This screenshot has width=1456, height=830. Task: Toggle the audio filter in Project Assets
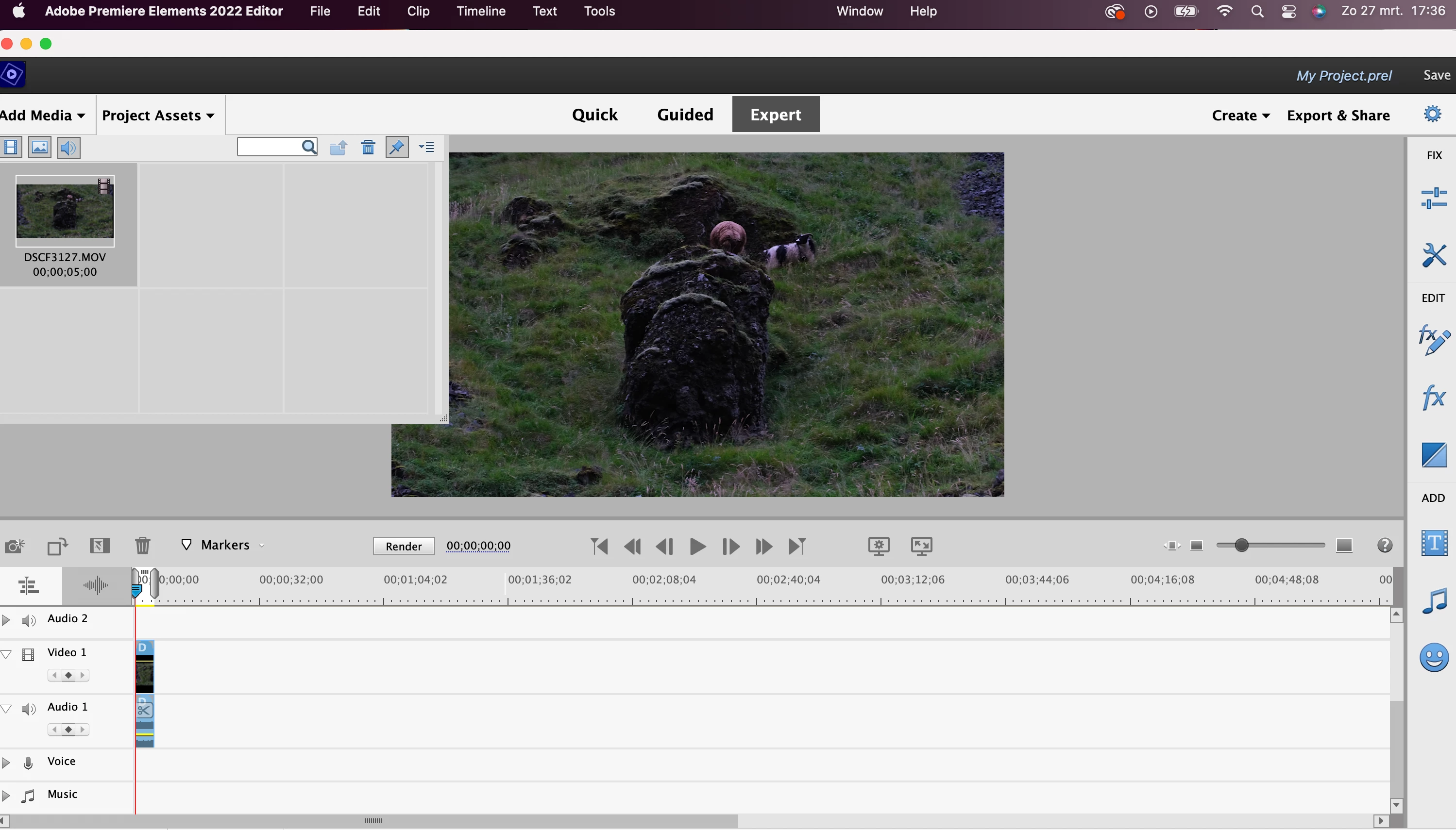(x=68, y=148)
